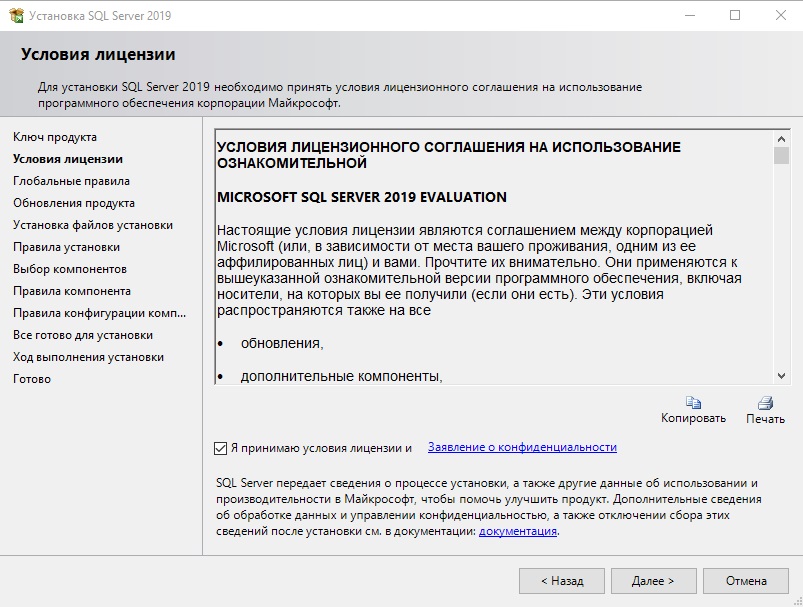Click the Print (Печать) printer icon
This screenshot has width=803, height=607.
(766, 403)
